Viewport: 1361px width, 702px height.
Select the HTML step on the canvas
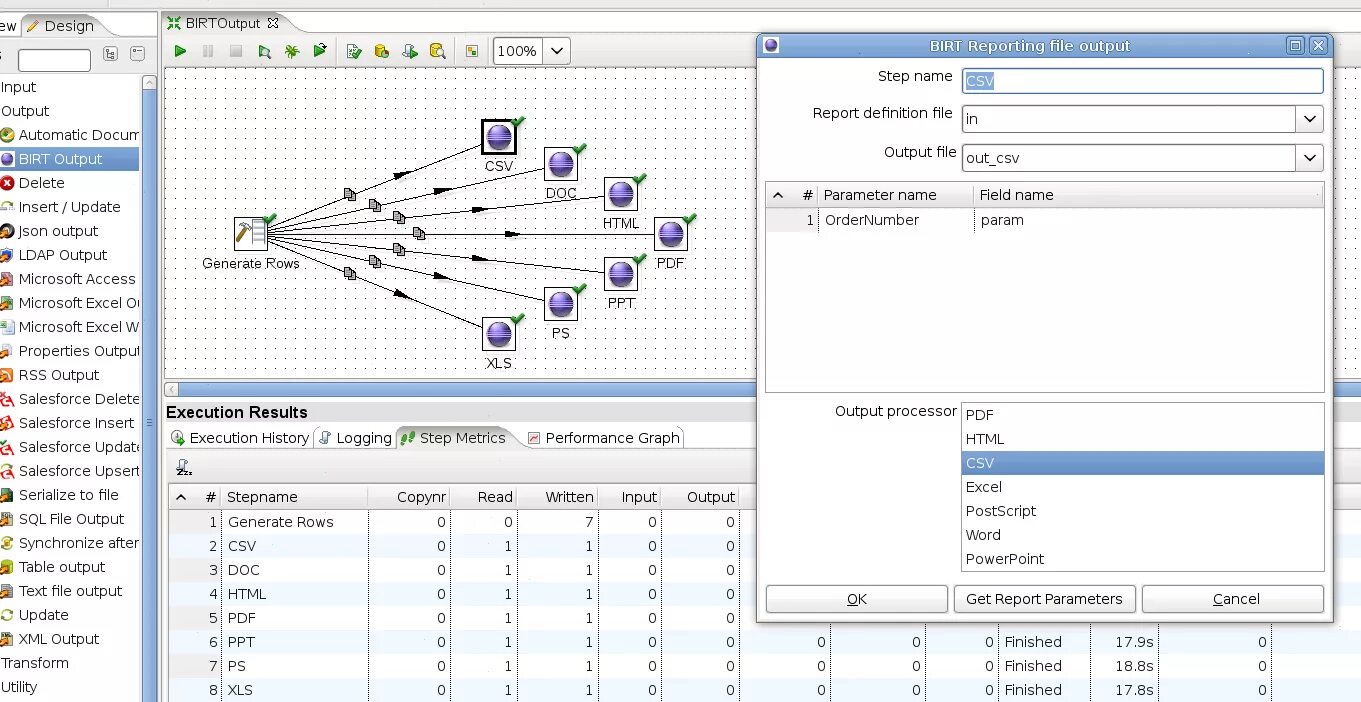click(x=621, y=195)
